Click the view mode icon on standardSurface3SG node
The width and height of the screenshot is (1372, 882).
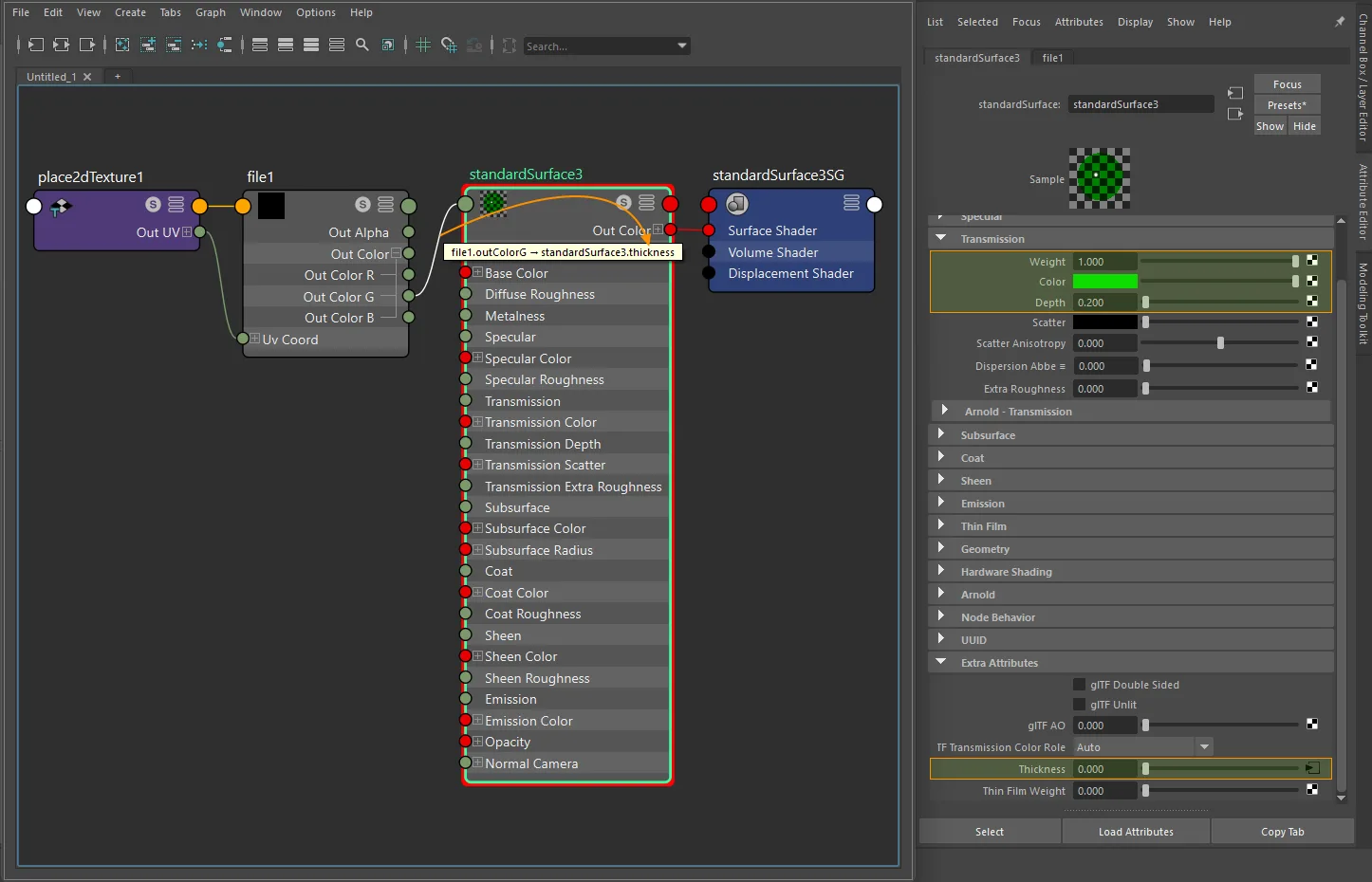click(851, 202)
